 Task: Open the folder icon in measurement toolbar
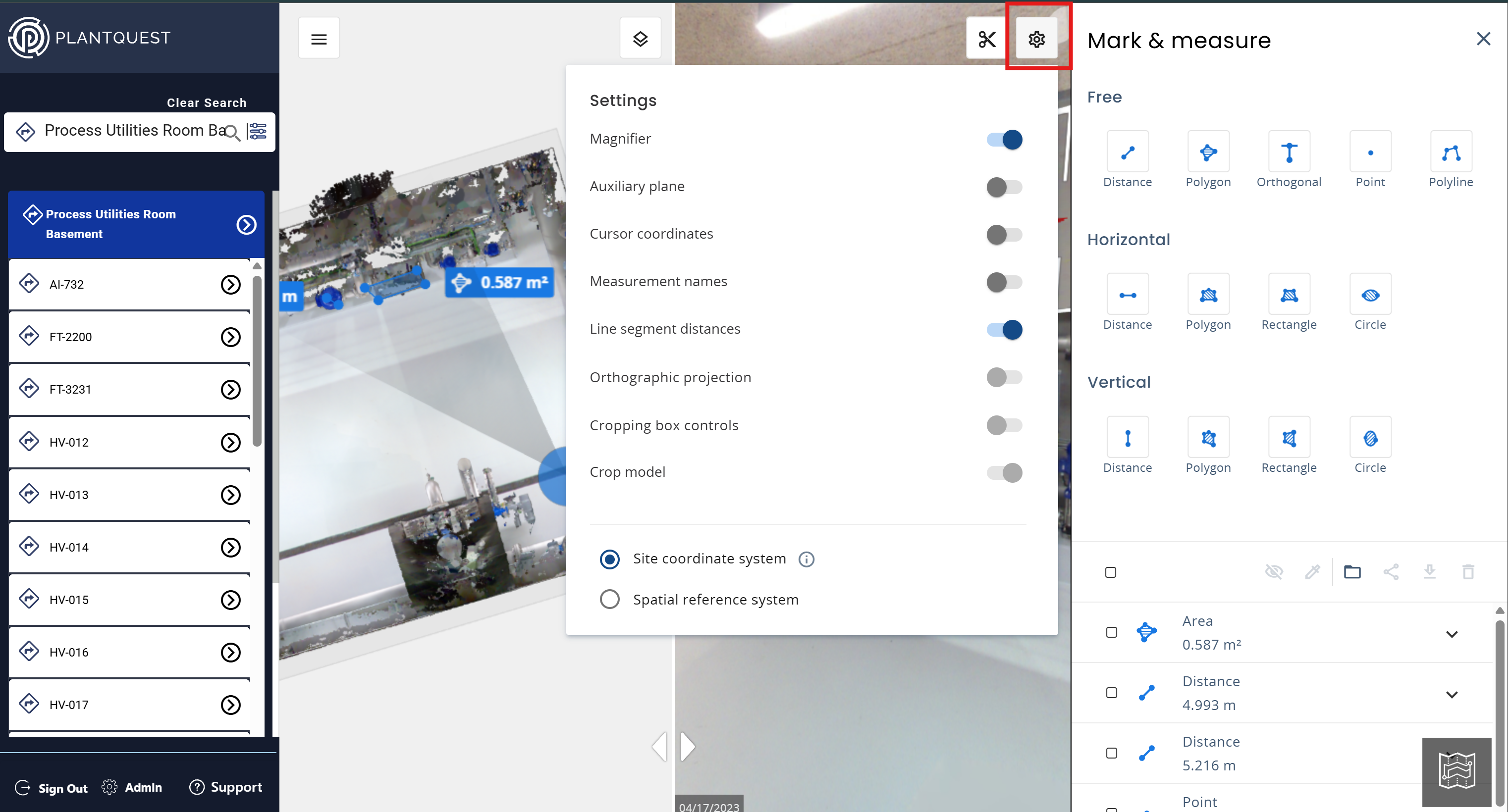1351,571
